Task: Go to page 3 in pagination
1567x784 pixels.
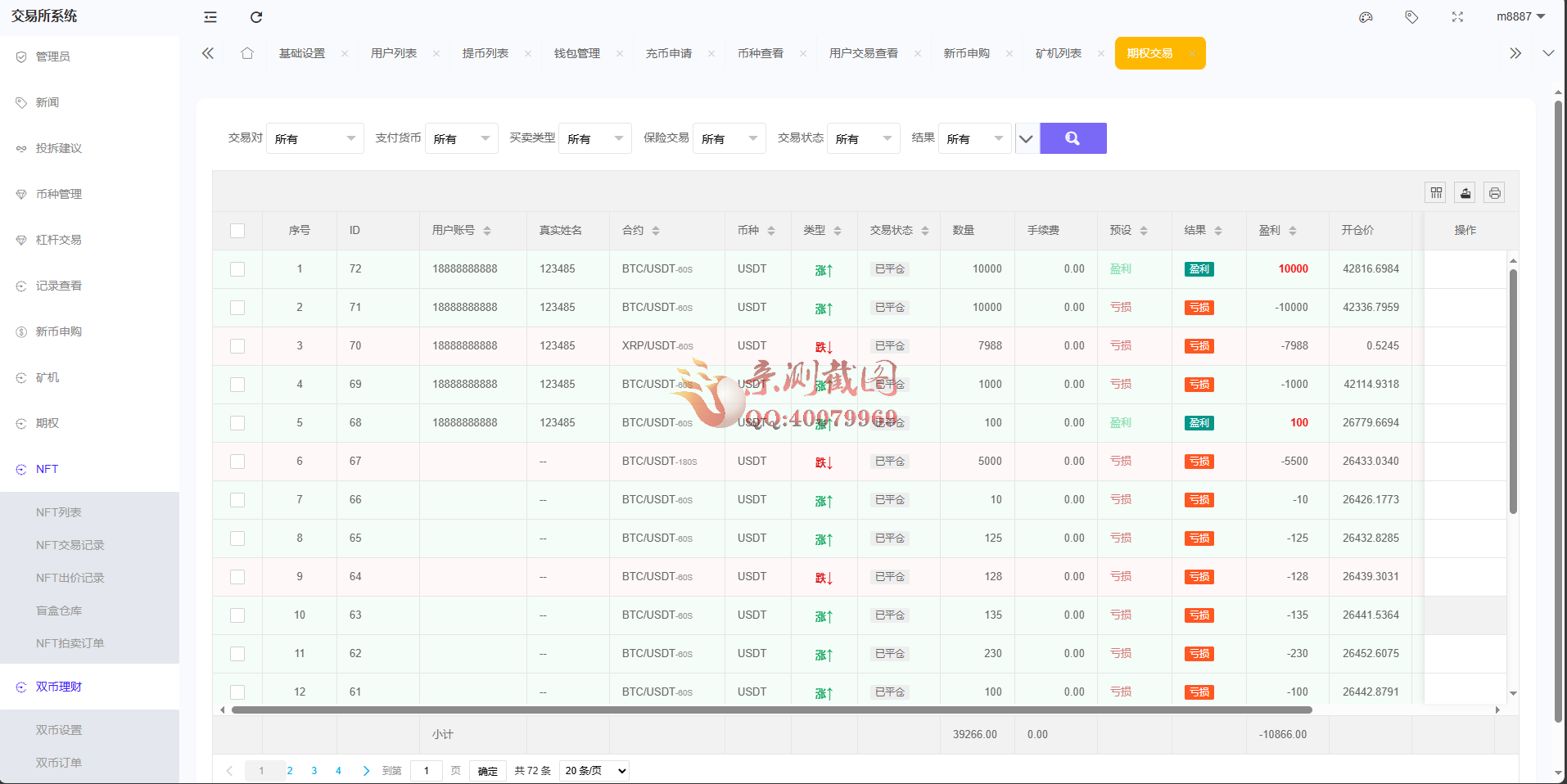Action: tap(314, 771)
